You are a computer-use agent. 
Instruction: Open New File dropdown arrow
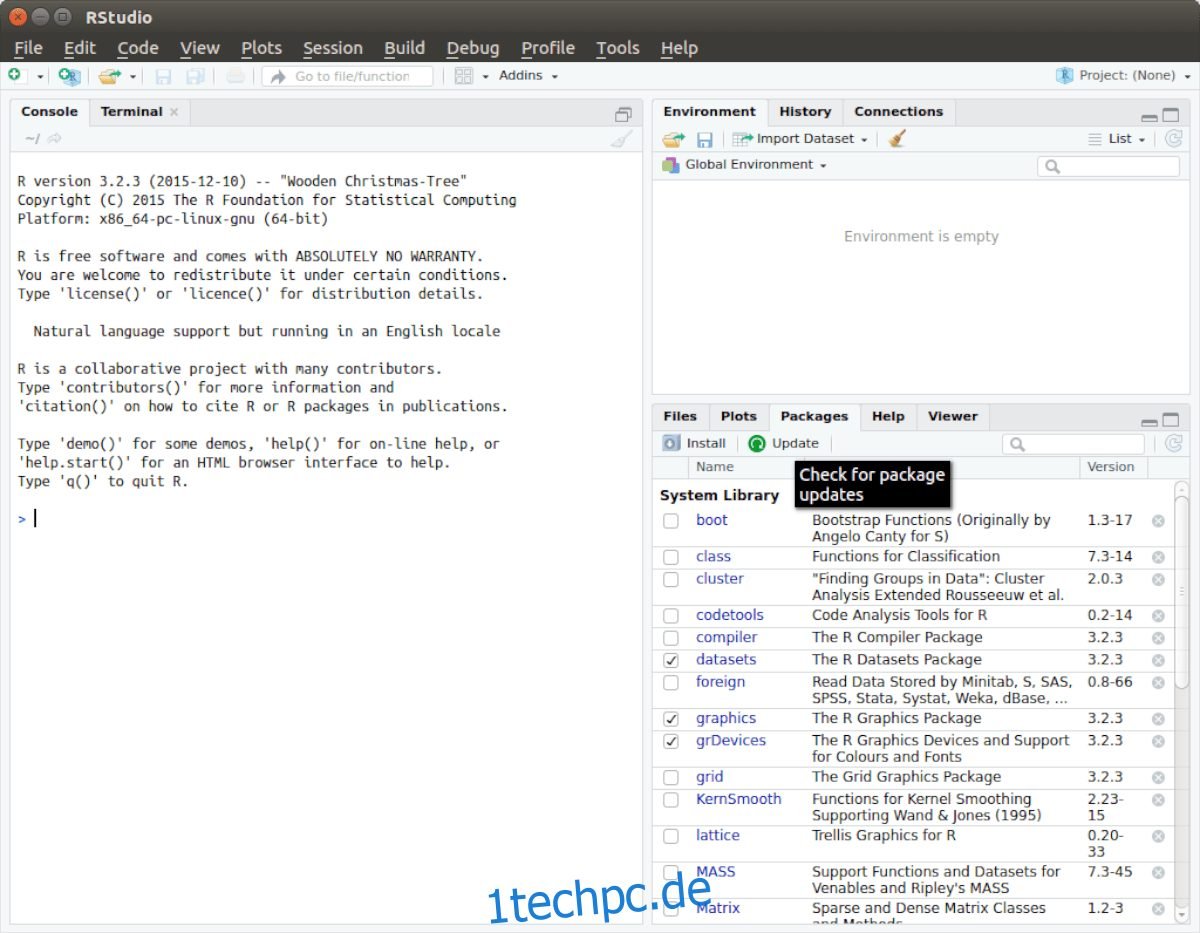point(41,76)
